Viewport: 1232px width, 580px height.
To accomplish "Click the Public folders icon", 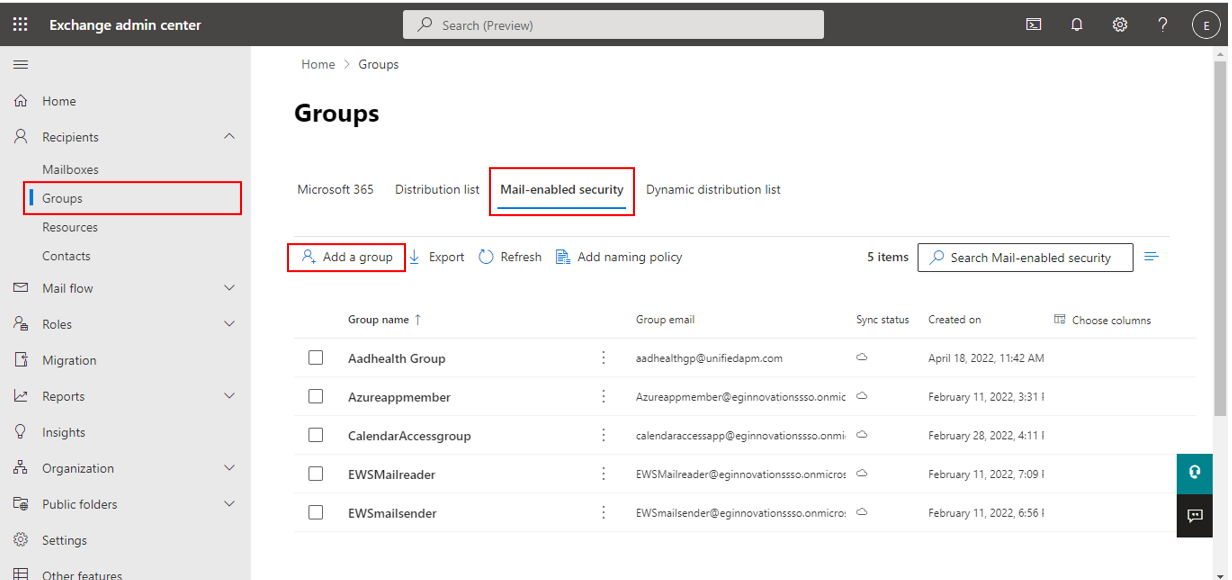I will tap(20, 504).
